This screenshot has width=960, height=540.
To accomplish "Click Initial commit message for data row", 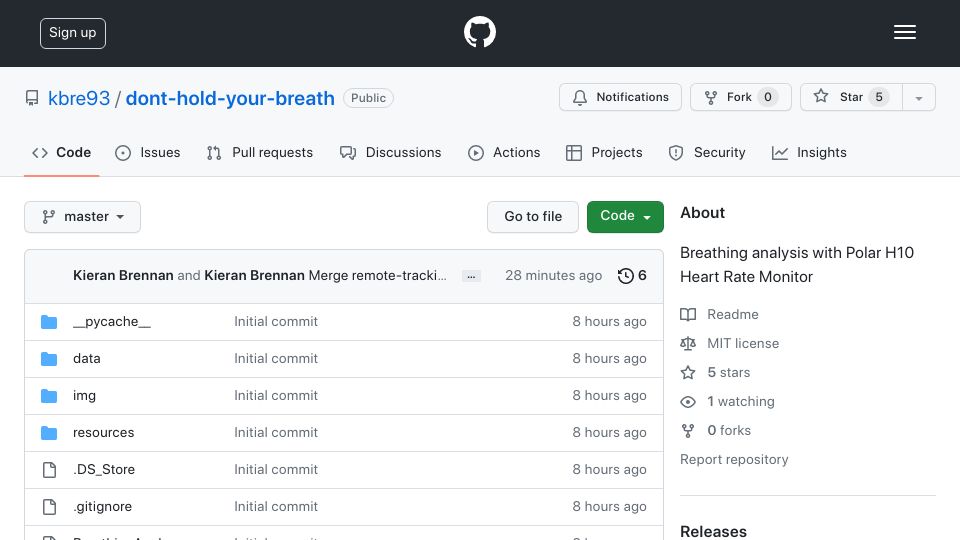I will point(276,359).
